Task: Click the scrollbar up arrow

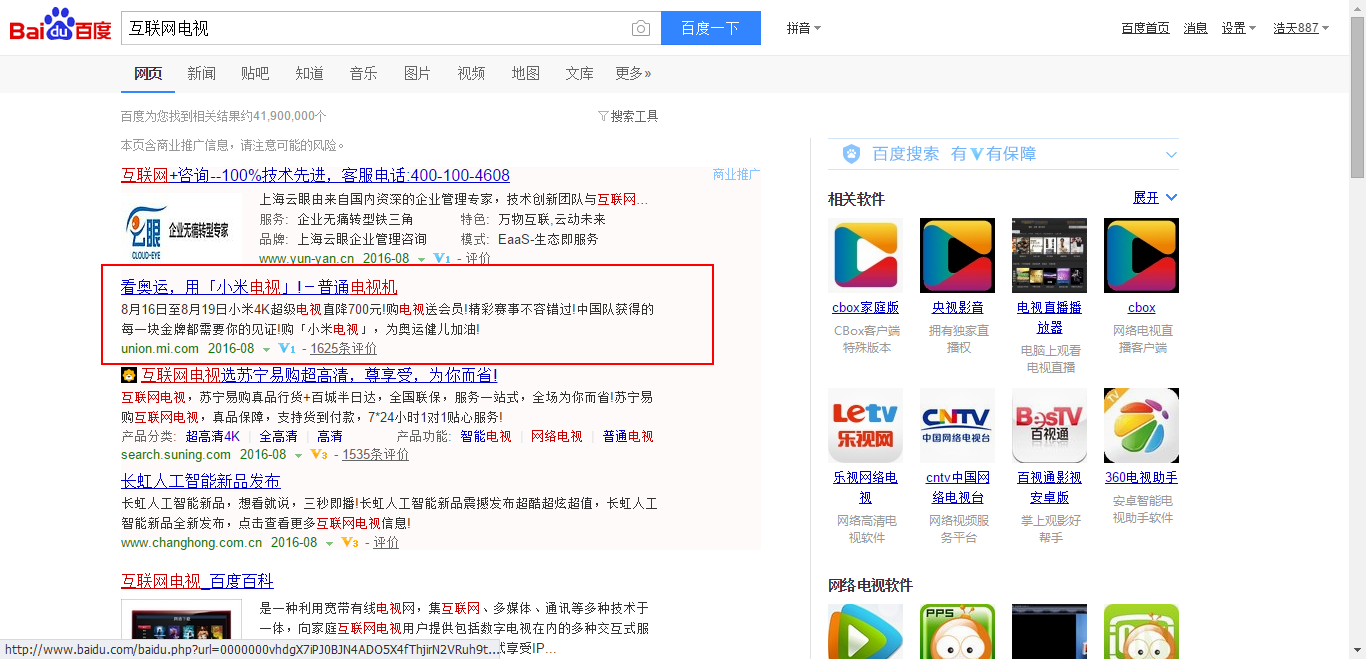Action: click(x=1357, y=8)
